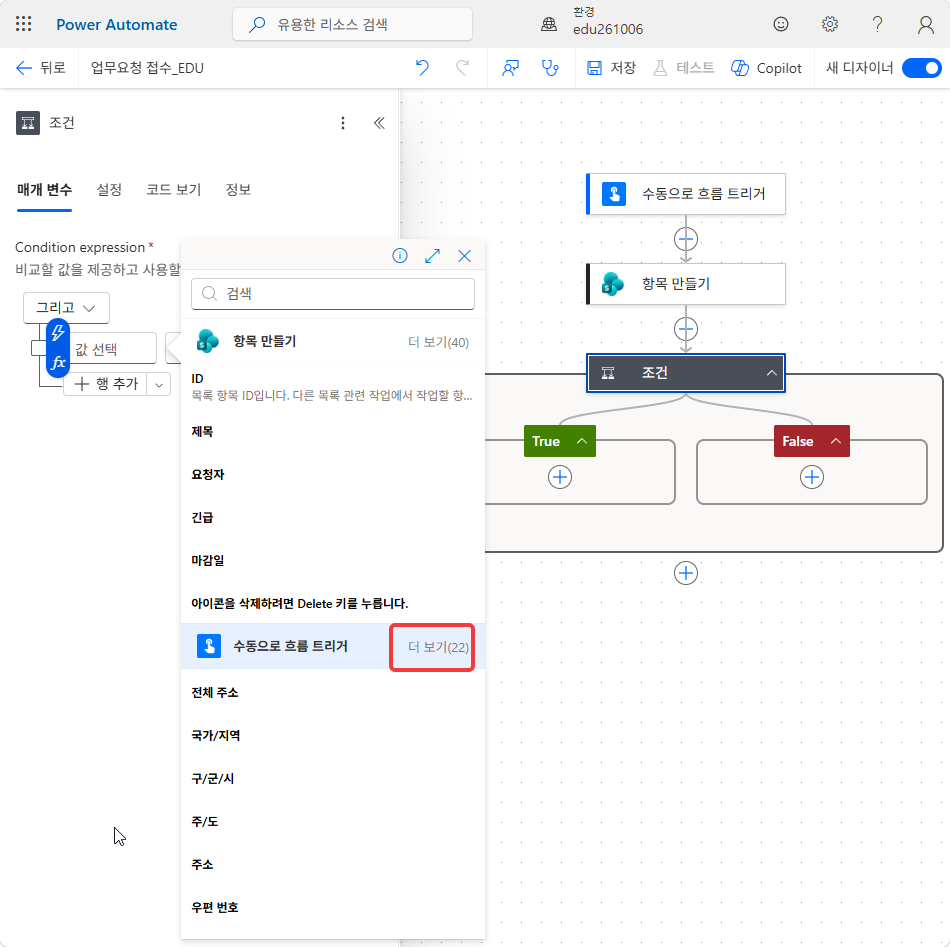Switch to the 코드 보기 tab

tap(174, 190)
